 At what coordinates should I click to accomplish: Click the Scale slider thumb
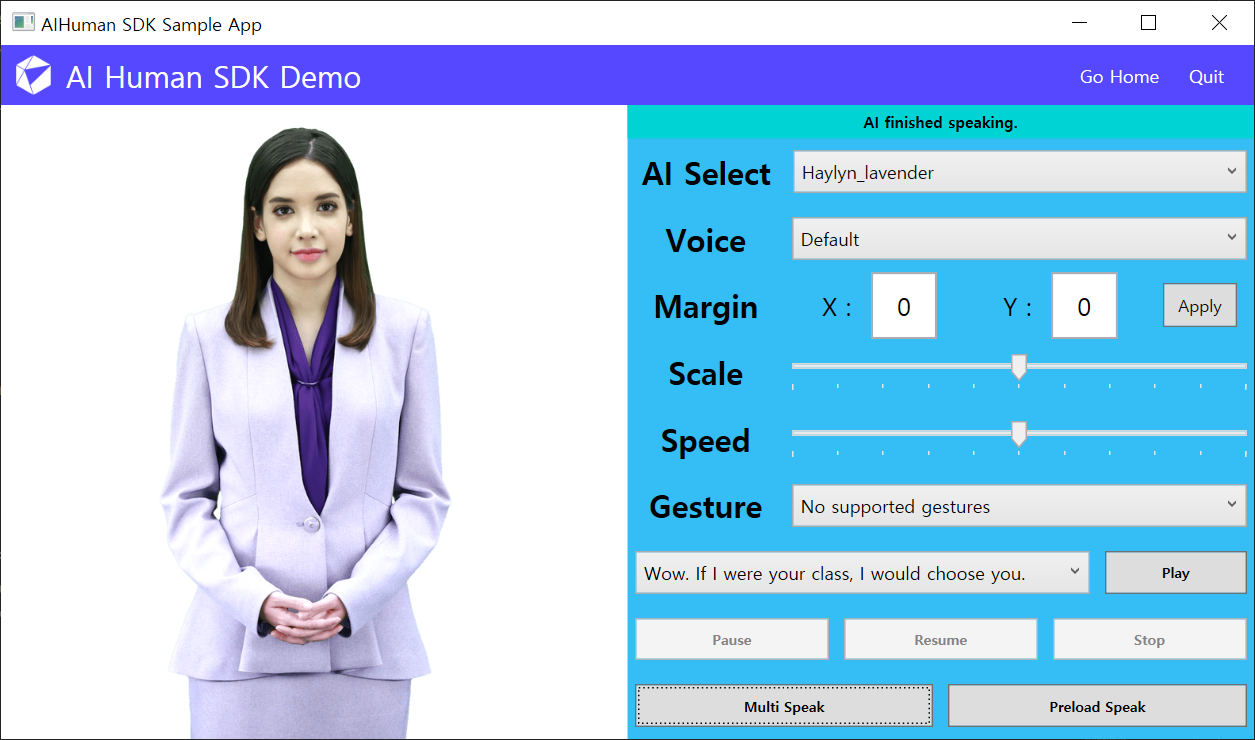click(x=1019, y=367)
